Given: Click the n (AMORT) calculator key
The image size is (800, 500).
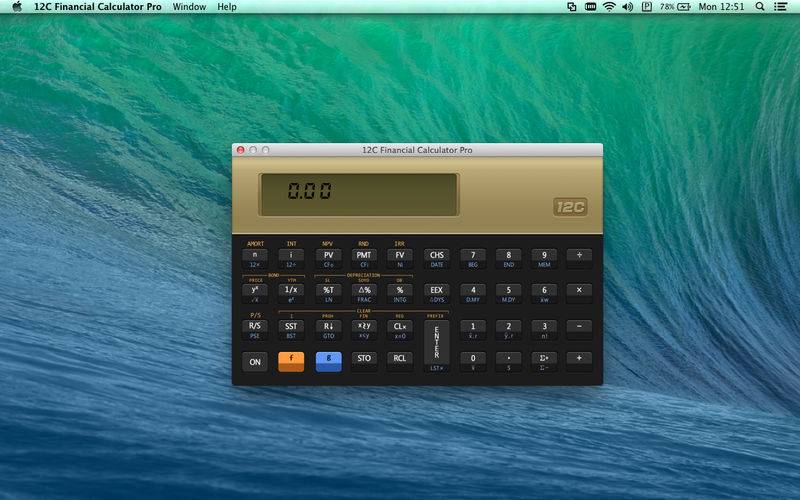Looking at the screenshot, I should (255, 259).
